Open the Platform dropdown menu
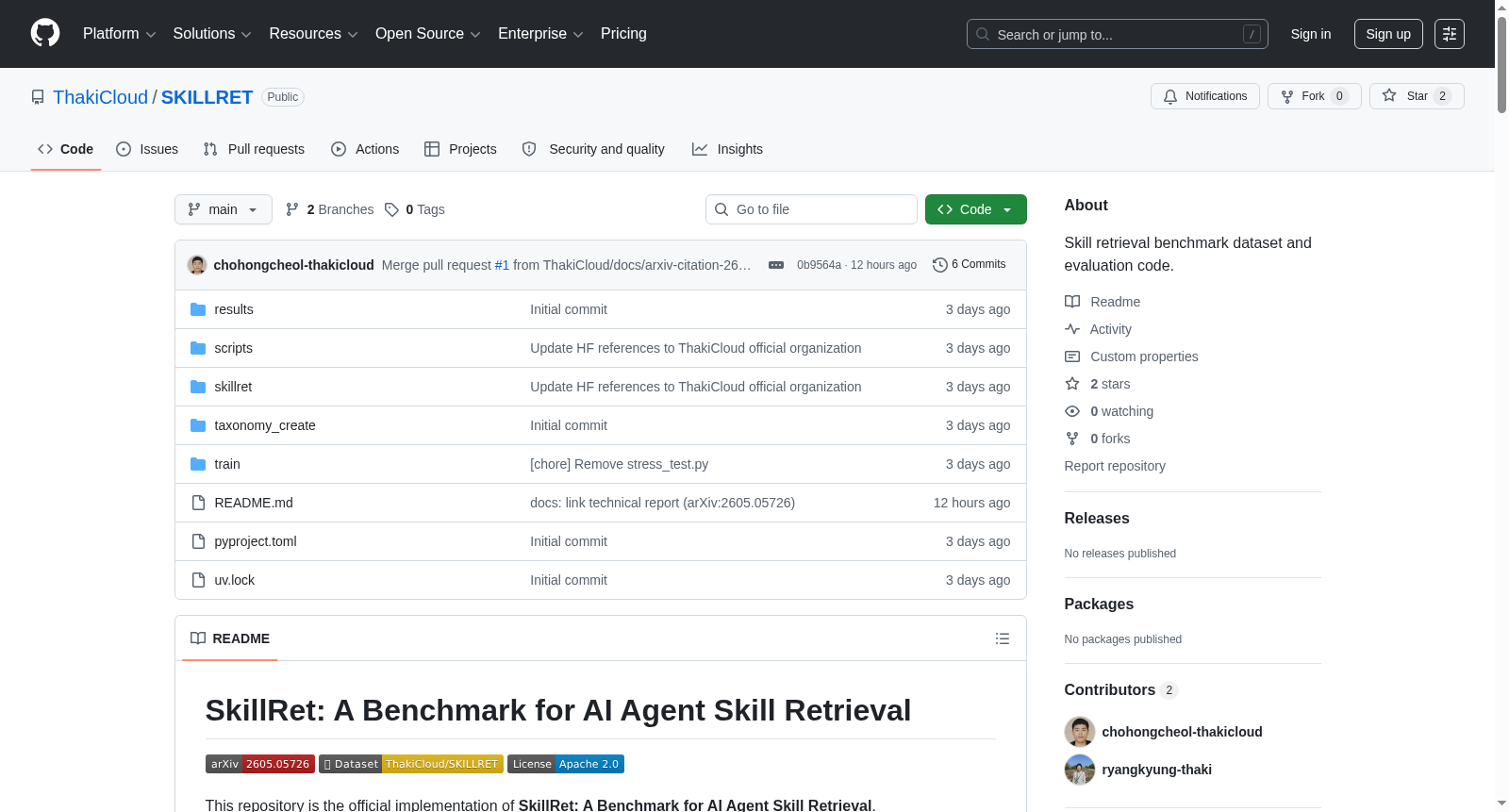1509x812 pixels. point(119,34)
